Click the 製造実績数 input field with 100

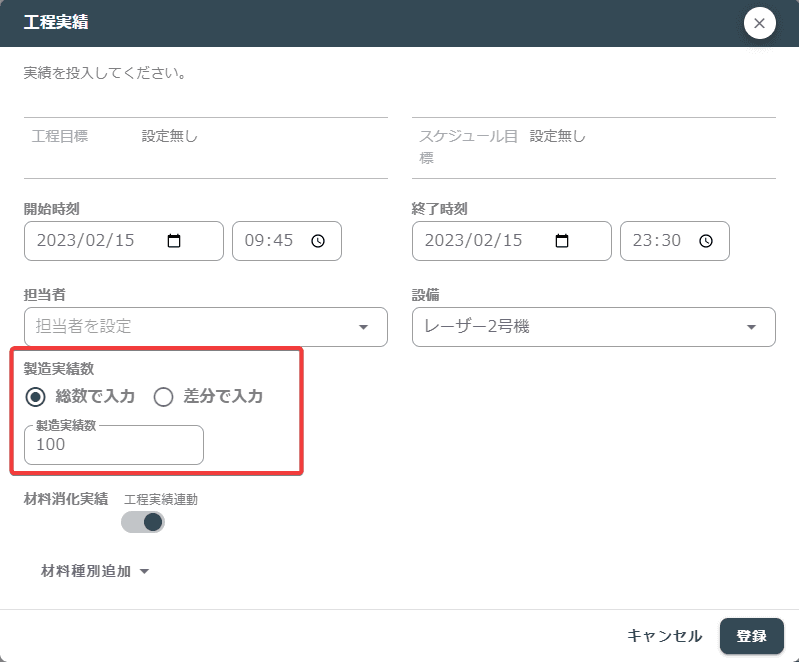114,445
